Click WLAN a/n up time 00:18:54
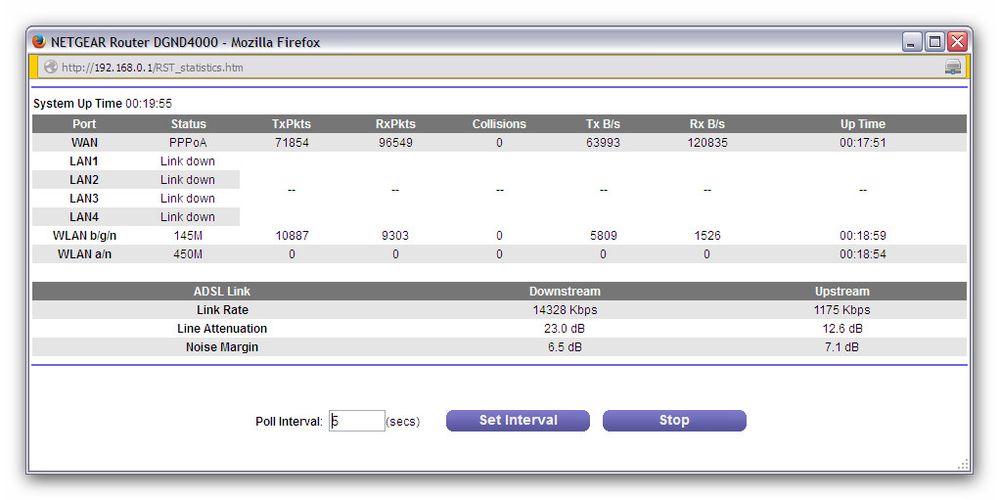The image size is (999, 500). (x=863, y=254)
